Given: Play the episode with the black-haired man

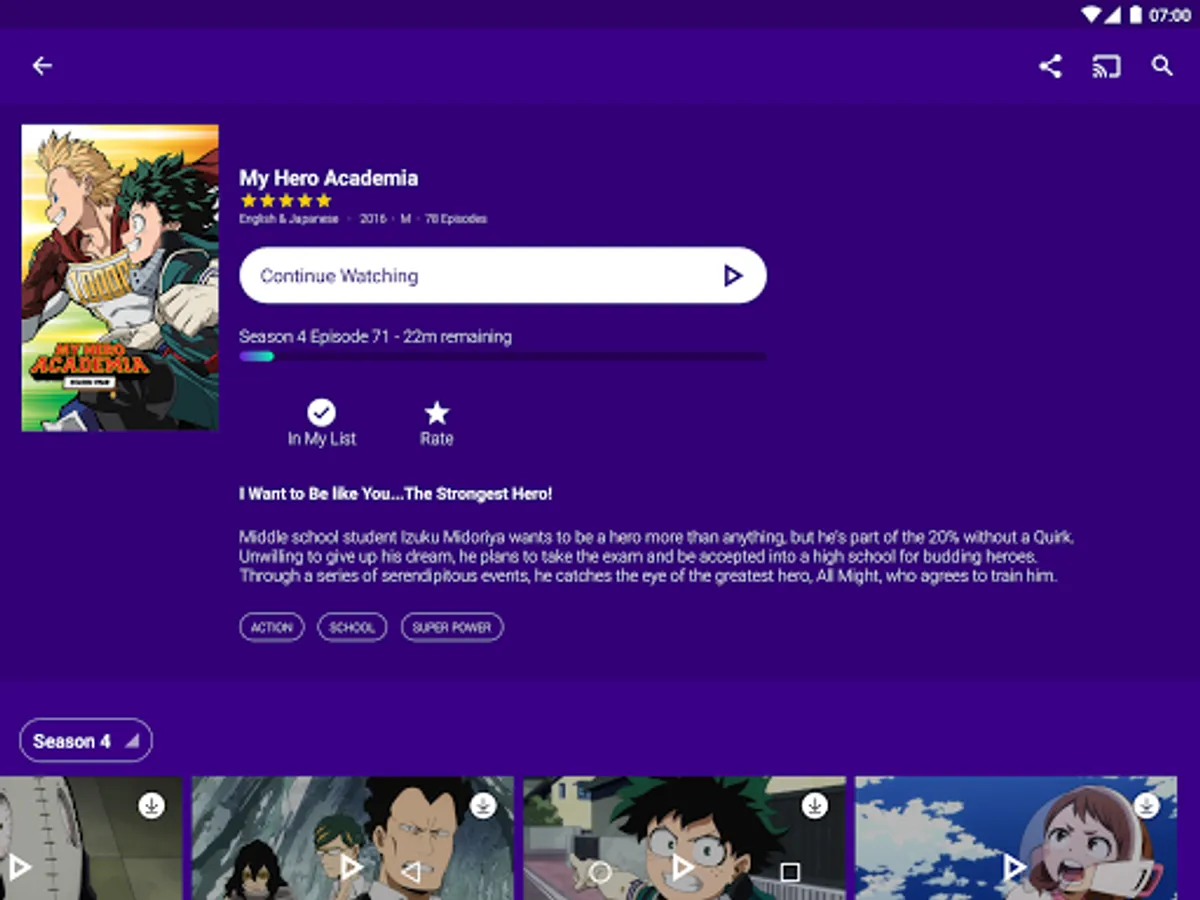Looking at the screenshot, I should 351,867.
